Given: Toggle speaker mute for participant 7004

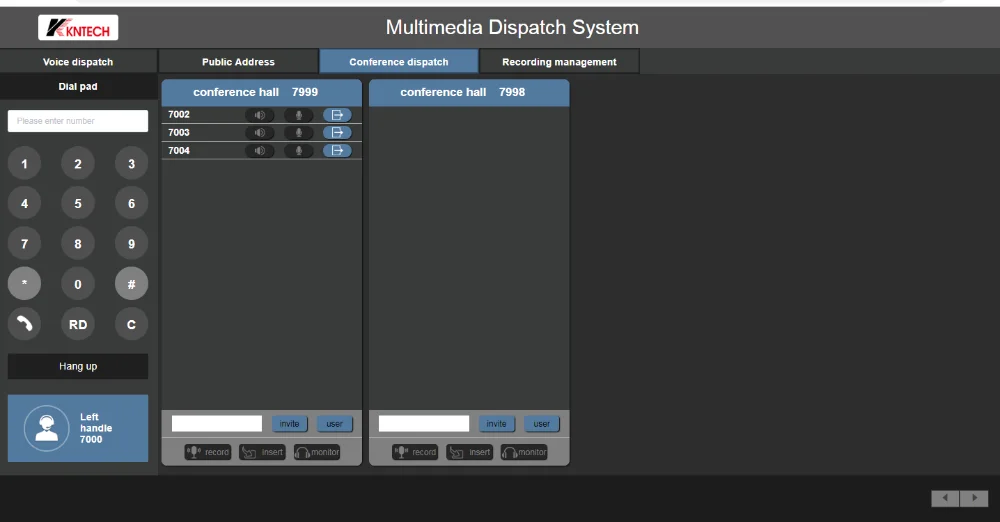Looking at the screenshot, I should point(259,151).
